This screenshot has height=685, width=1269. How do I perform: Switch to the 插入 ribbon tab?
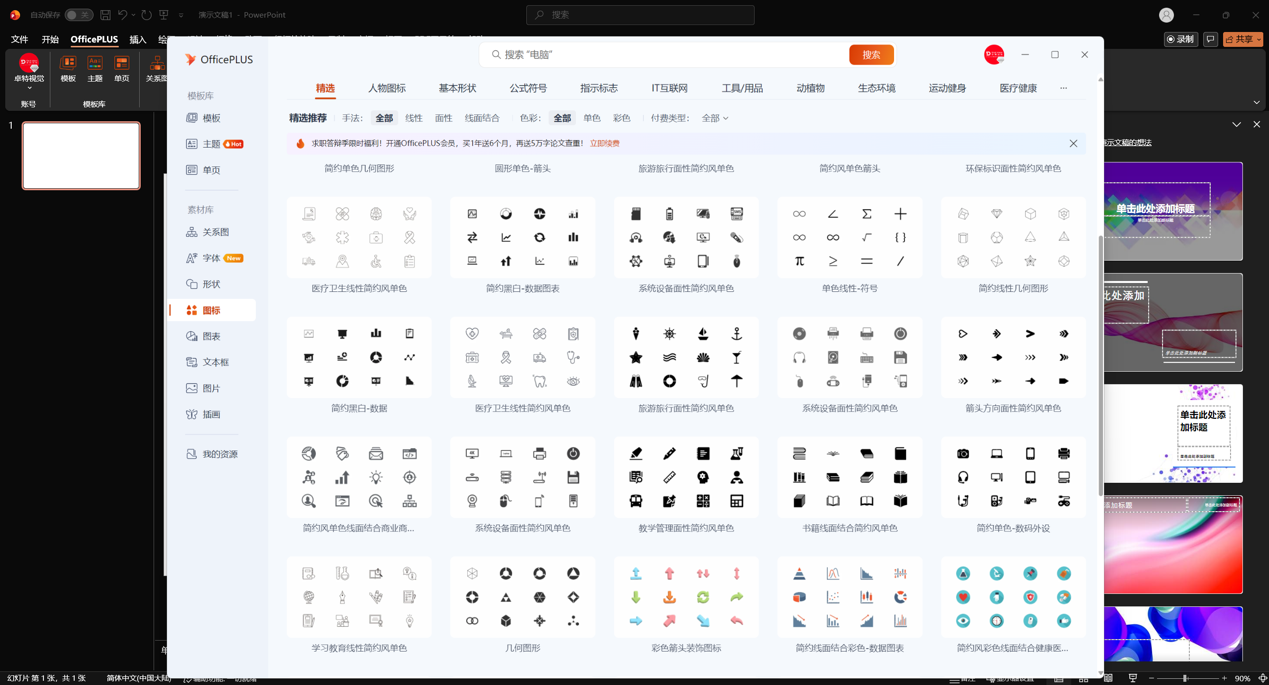[138, 39]
